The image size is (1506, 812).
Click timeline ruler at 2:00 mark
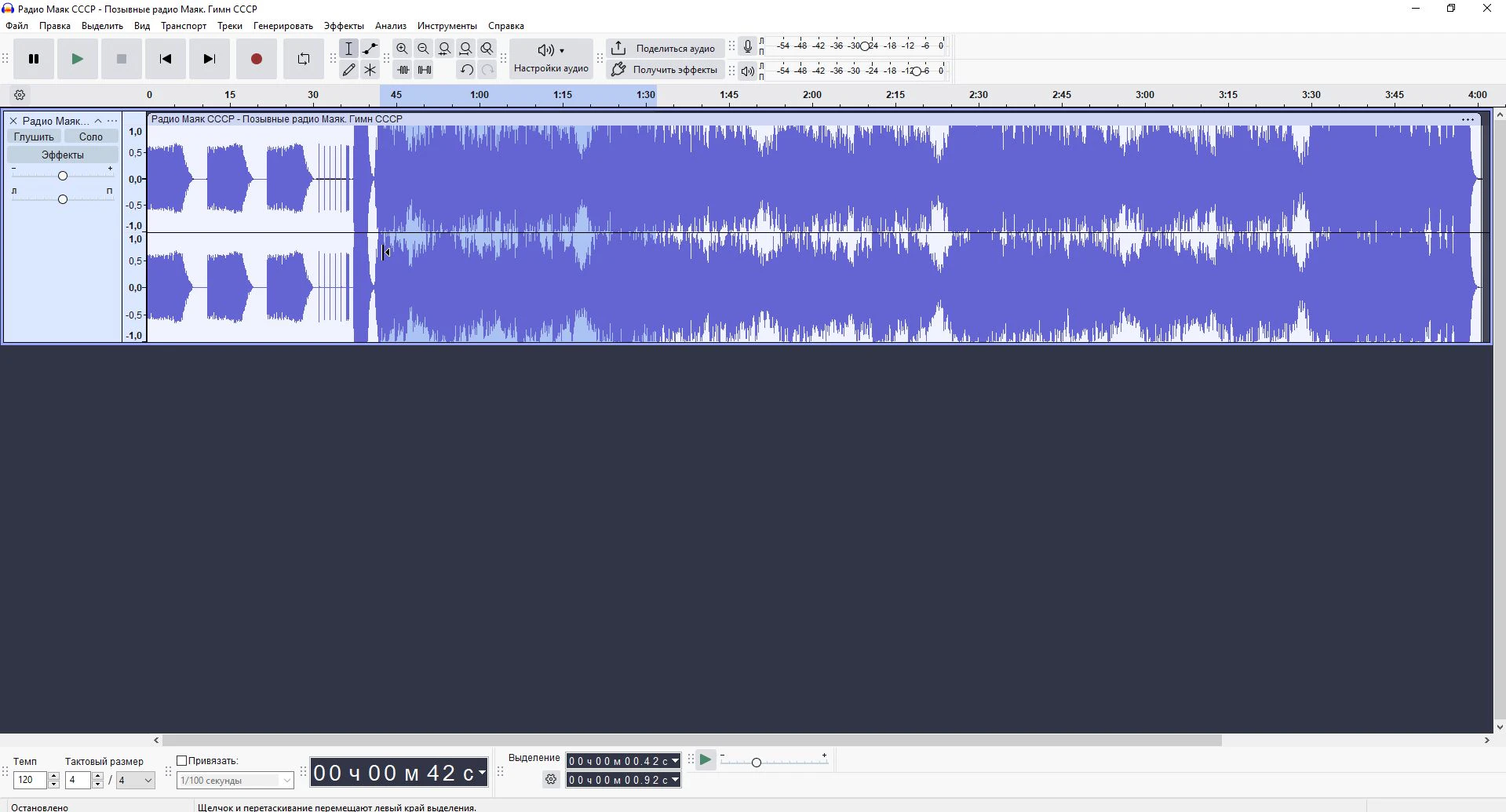(x=812, y=95)
